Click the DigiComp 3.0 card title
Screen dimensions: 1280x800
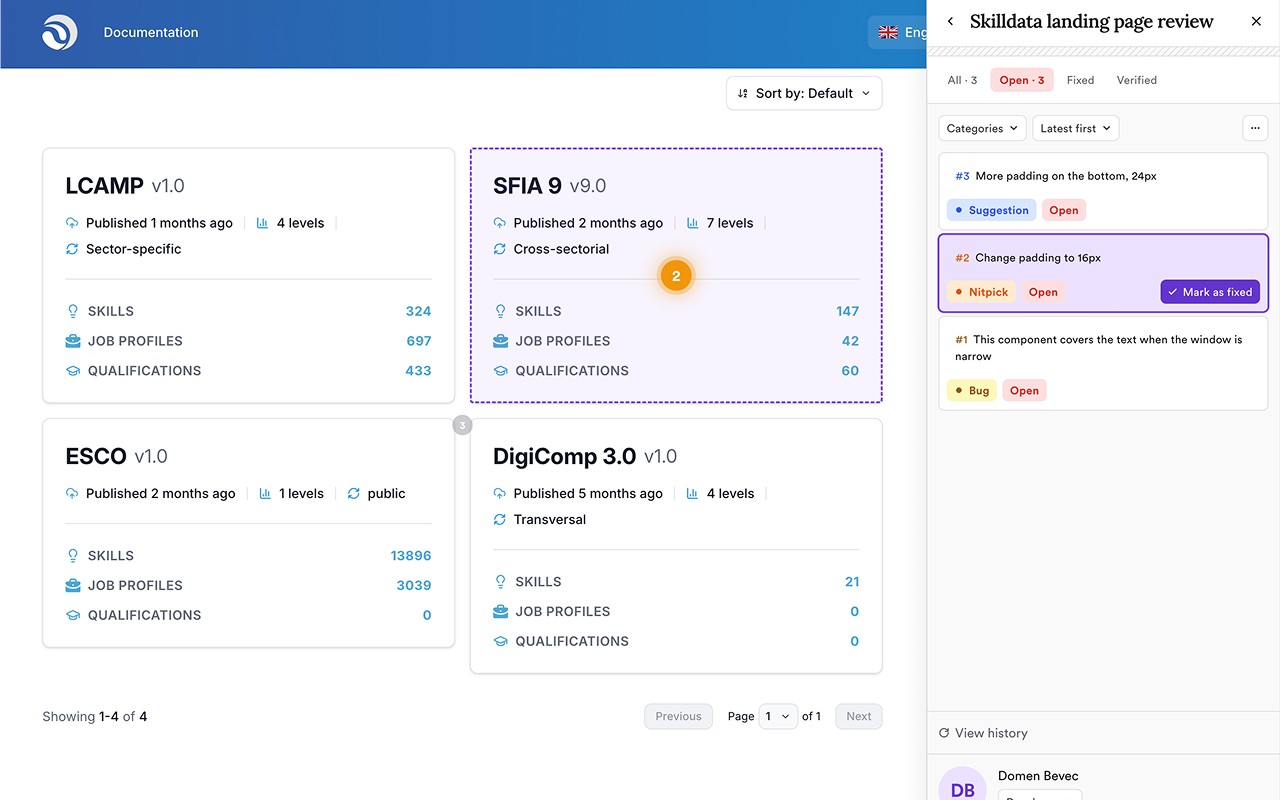click(564, 456)
